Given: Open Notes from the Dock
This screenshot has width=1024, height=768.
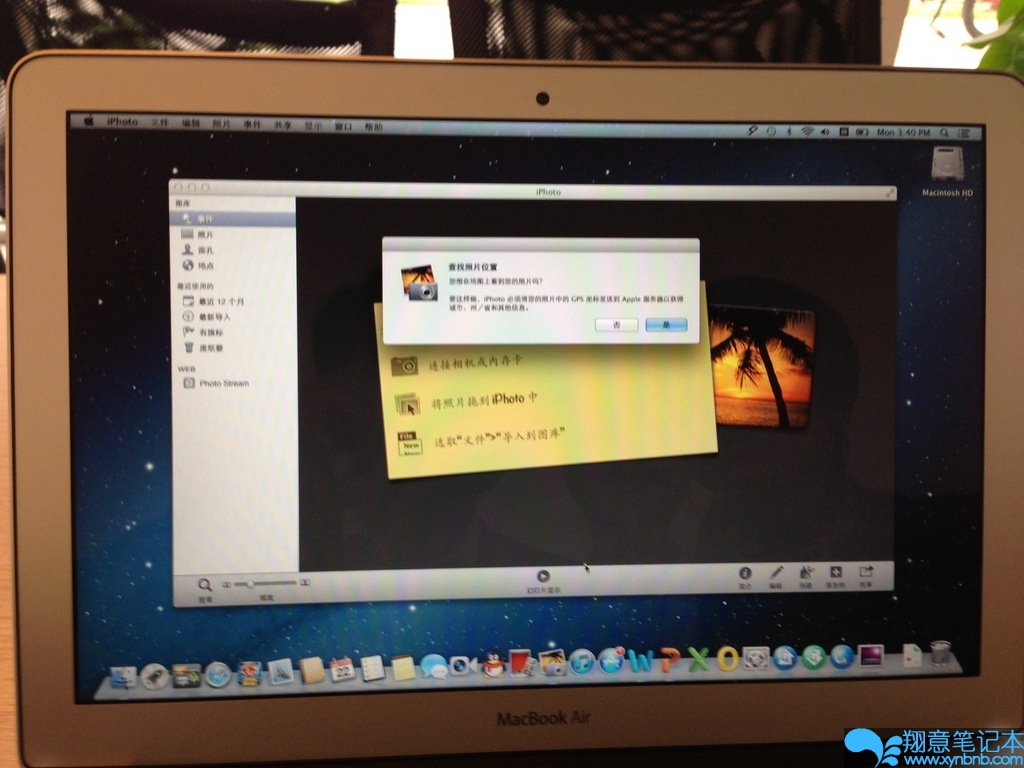Looking at the screenshot, I should [x=403, y=668].
